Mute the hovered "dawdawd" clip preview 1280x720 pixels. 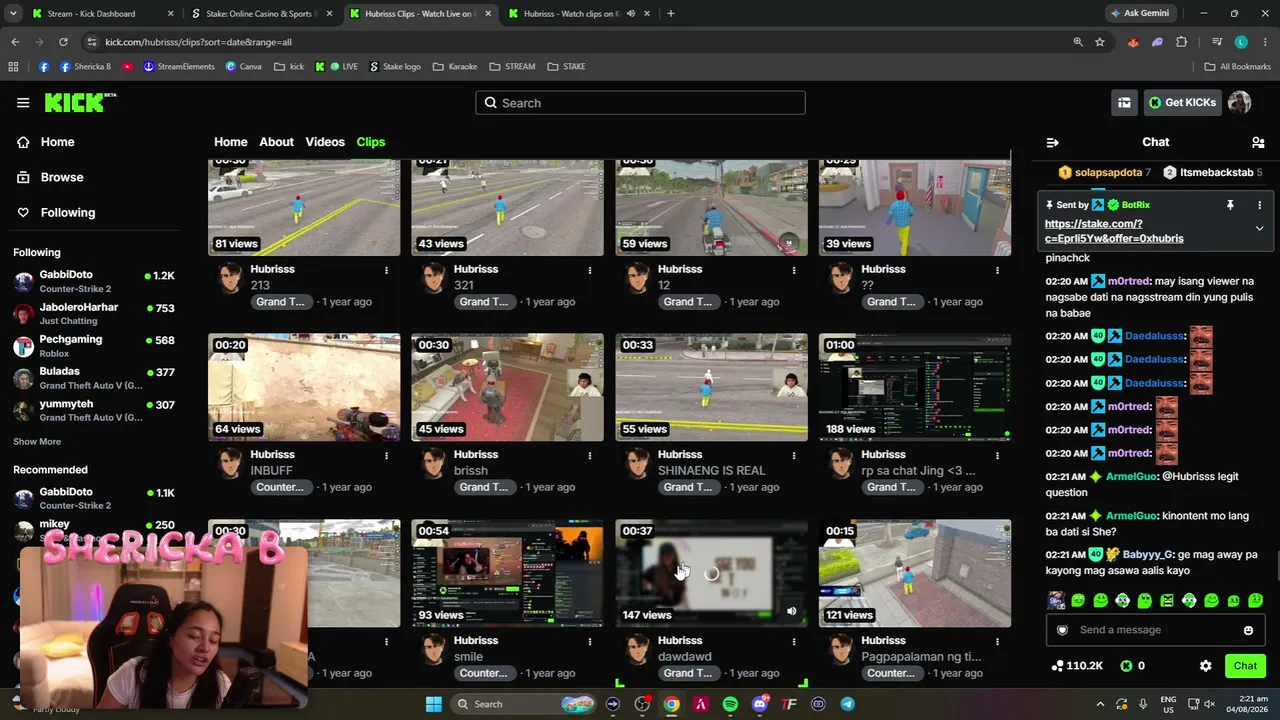791,611
